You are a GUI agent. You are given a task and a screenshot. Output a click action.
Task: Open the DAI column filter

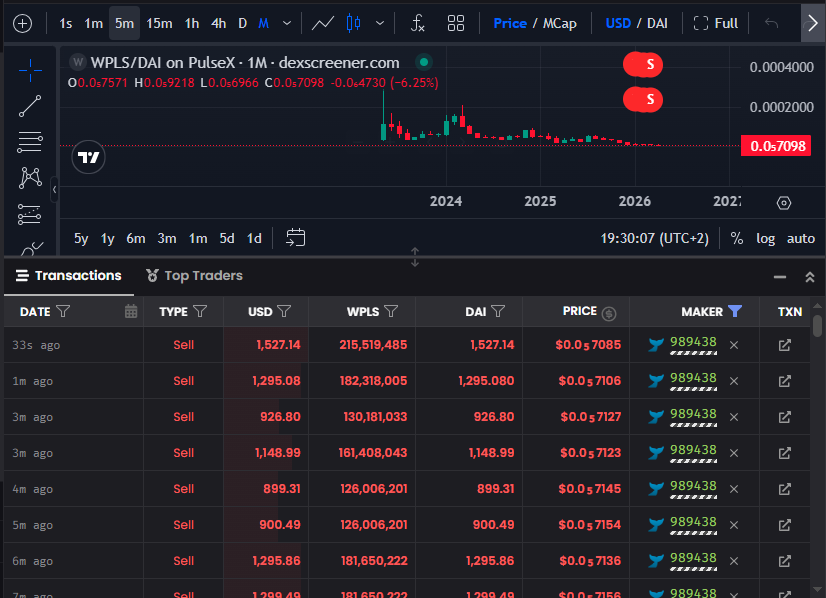click(x=498, y=311)
